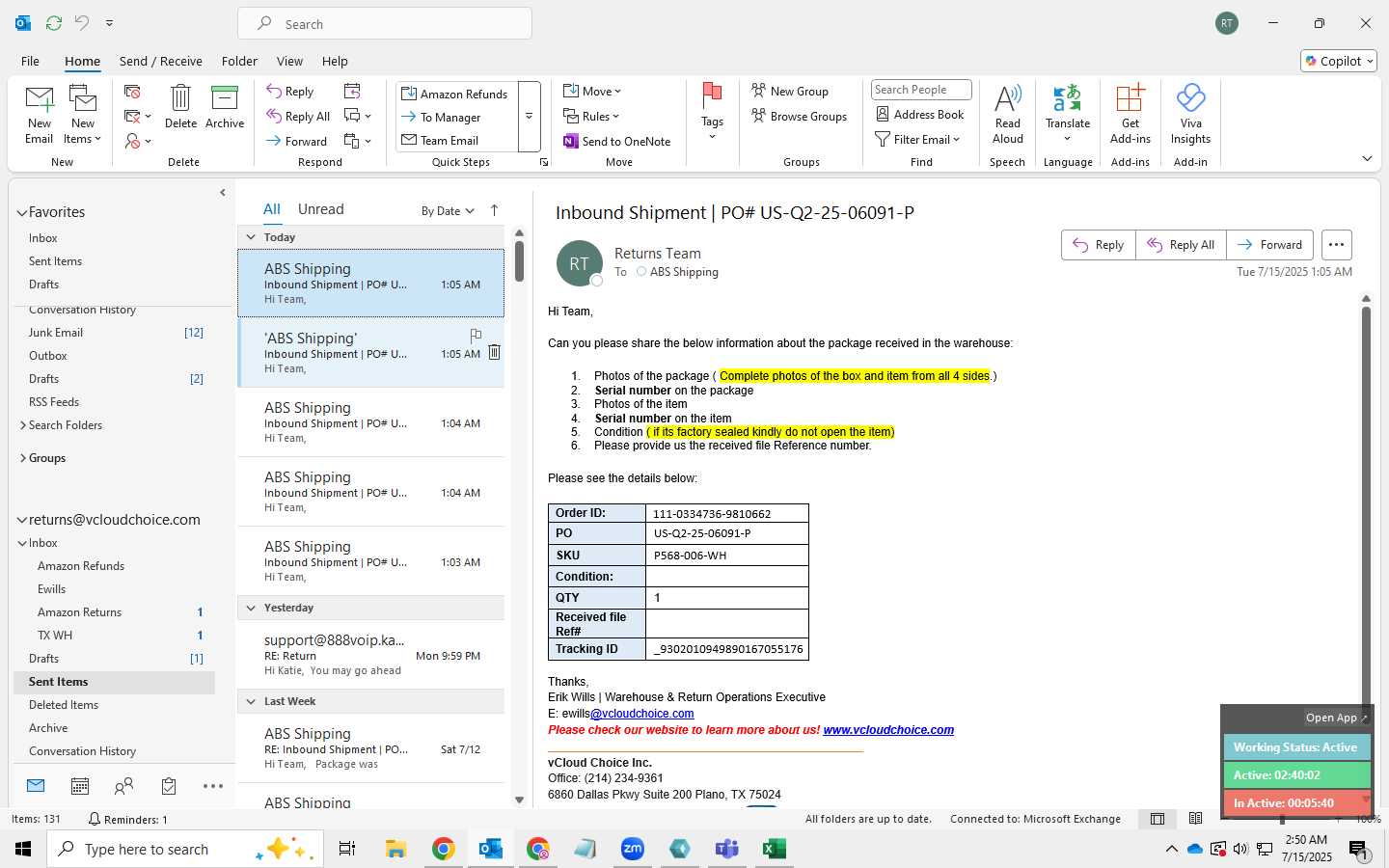Image resolution: width=1389 pixels, height=868 pixels.
Task: Click the Search box at top
Action: (385, 24)
